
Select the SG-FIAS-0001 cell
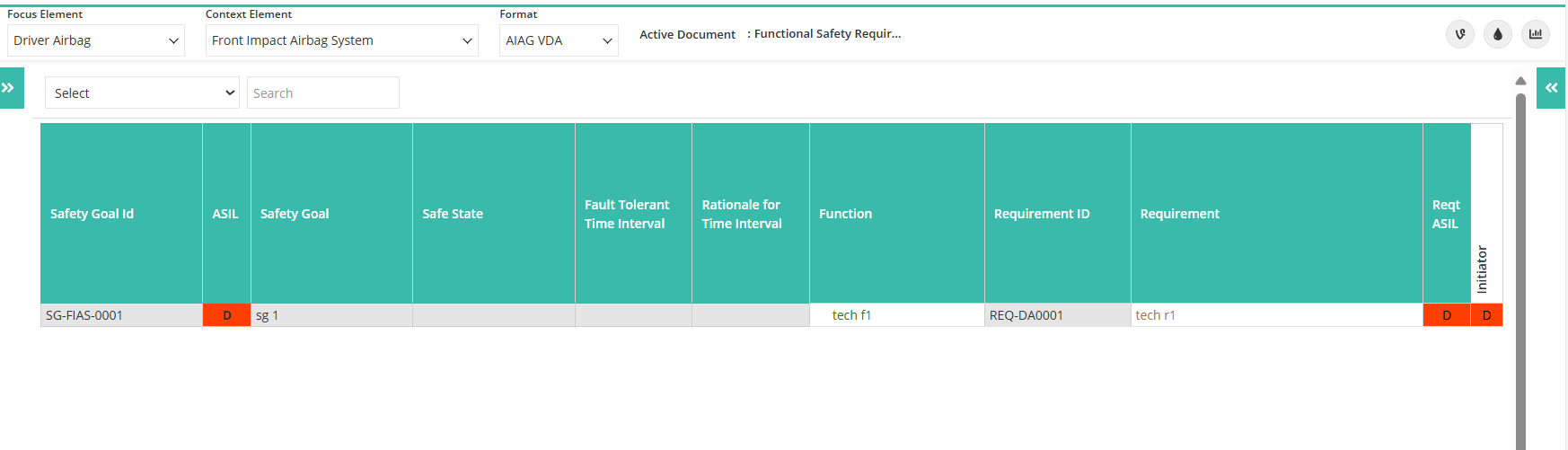[x=121, y=315]
